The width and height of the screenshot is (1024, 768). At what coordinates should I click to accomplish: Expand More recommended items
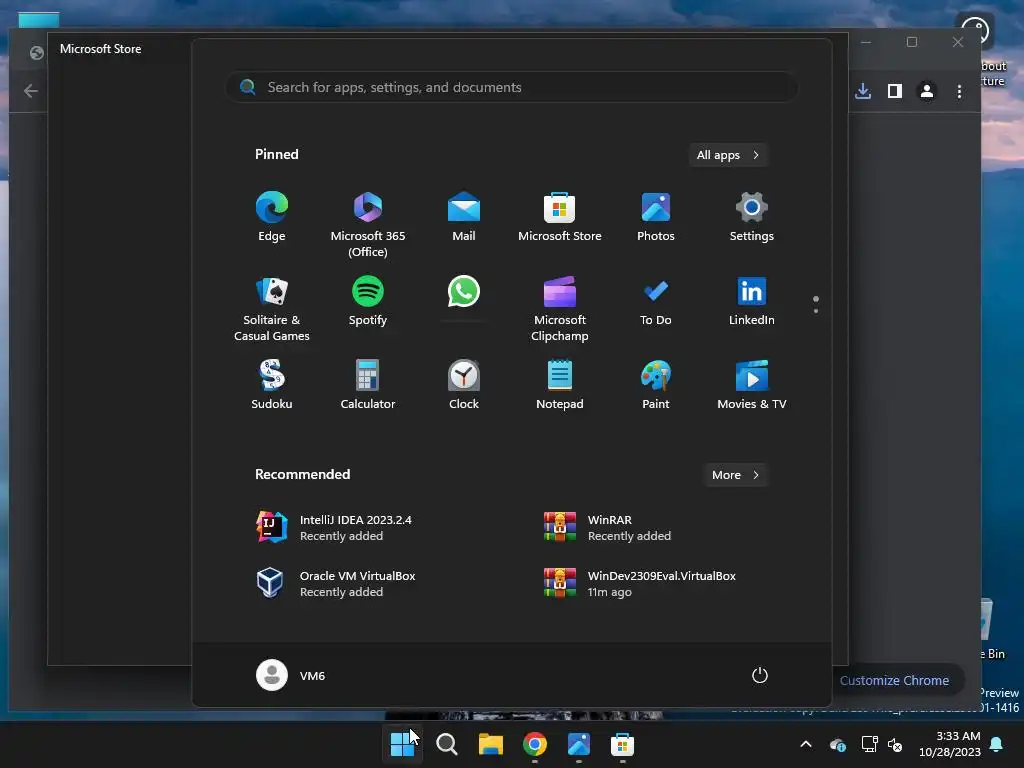pos(735,475)
